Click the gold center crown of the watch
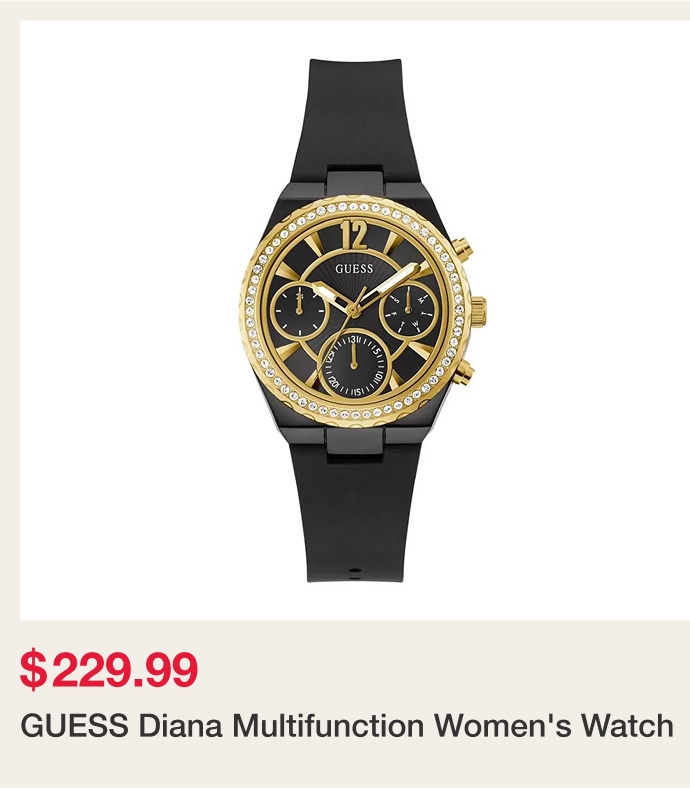The width and height of the screenshot is (690, 788). pos(478,311)
